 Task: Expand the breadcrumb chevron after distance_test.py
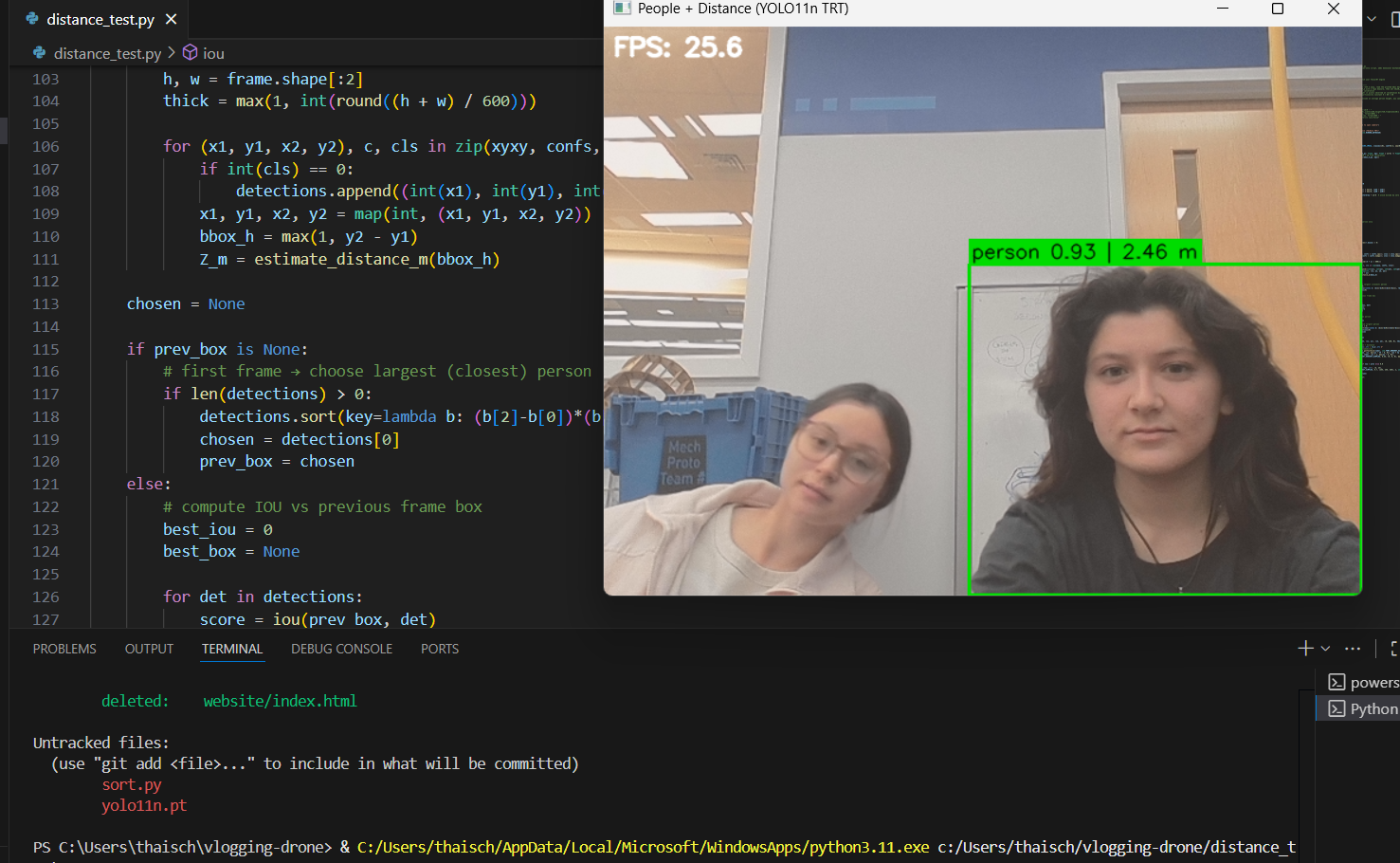pos(172,53)
